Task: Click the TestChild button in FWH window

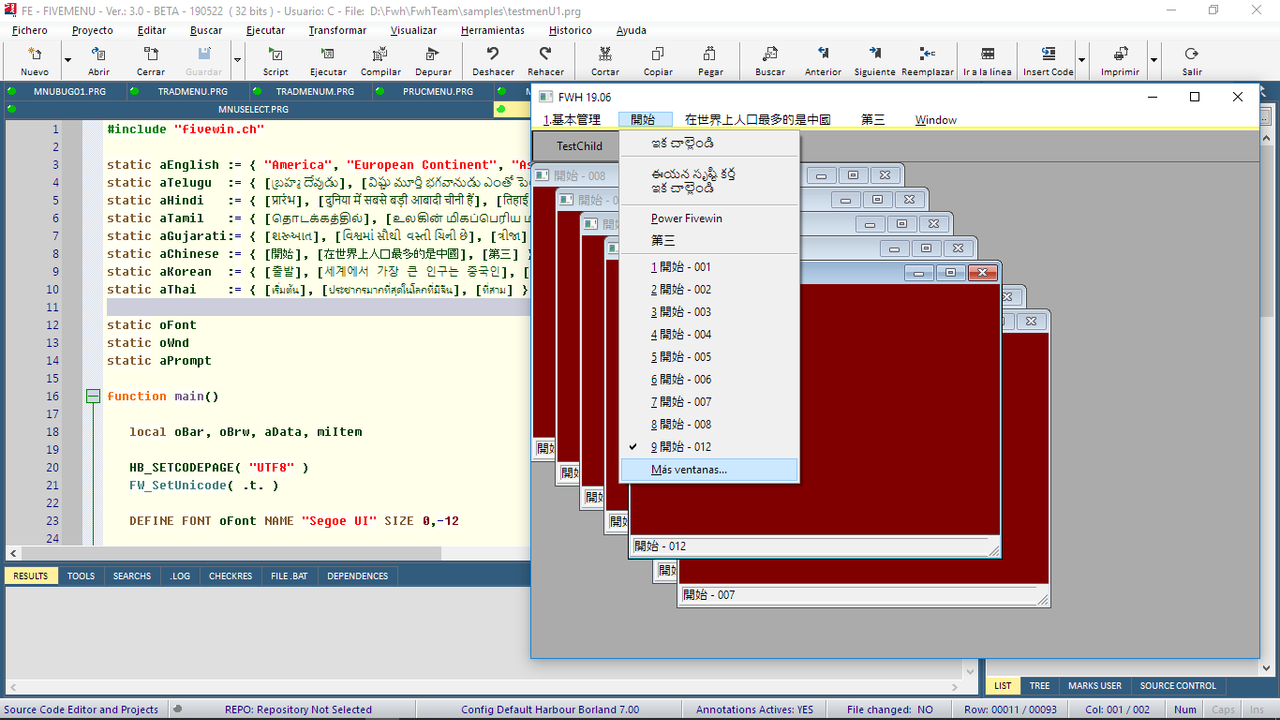Action: coord(580,146)
